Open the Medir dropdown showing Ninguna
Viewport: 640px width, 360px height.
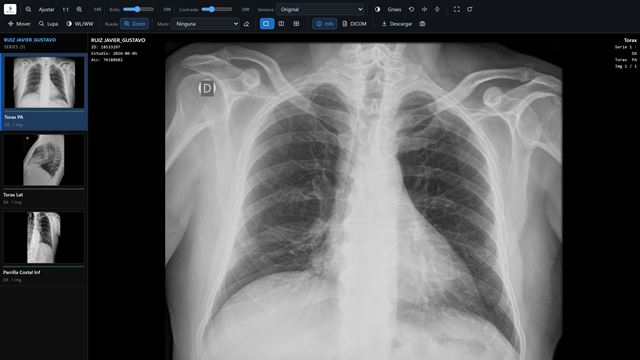[x=207, y=24]
